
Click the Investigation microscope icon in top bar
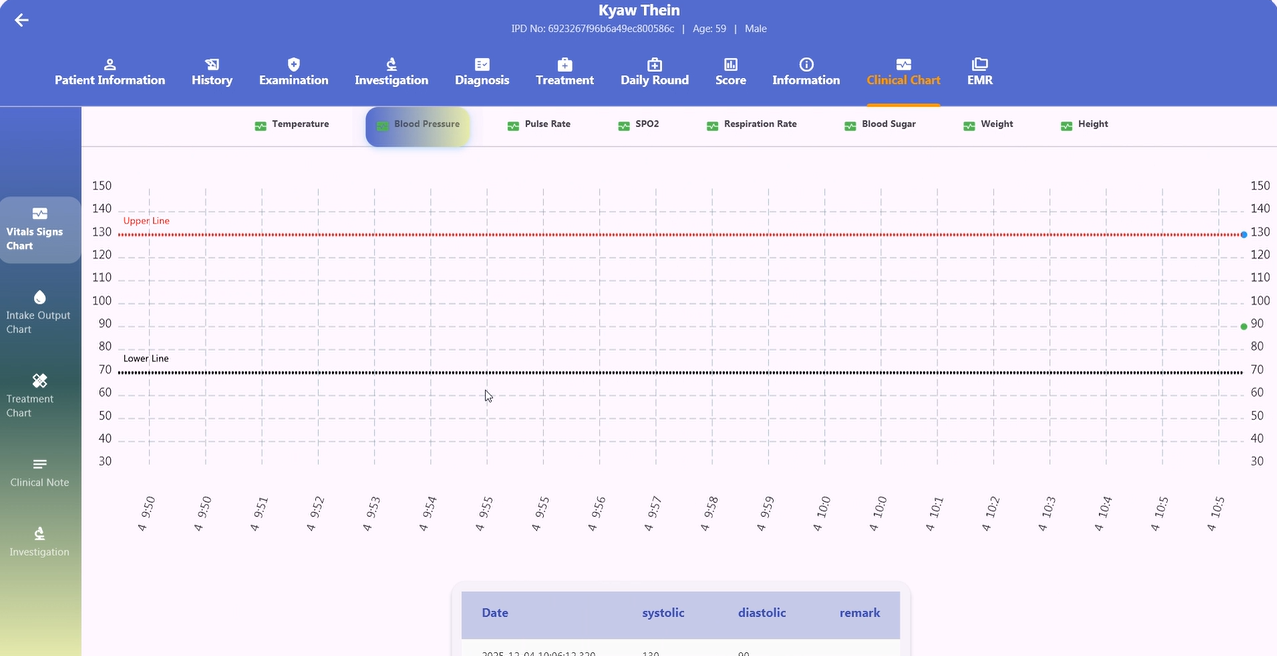pos(391,64)
